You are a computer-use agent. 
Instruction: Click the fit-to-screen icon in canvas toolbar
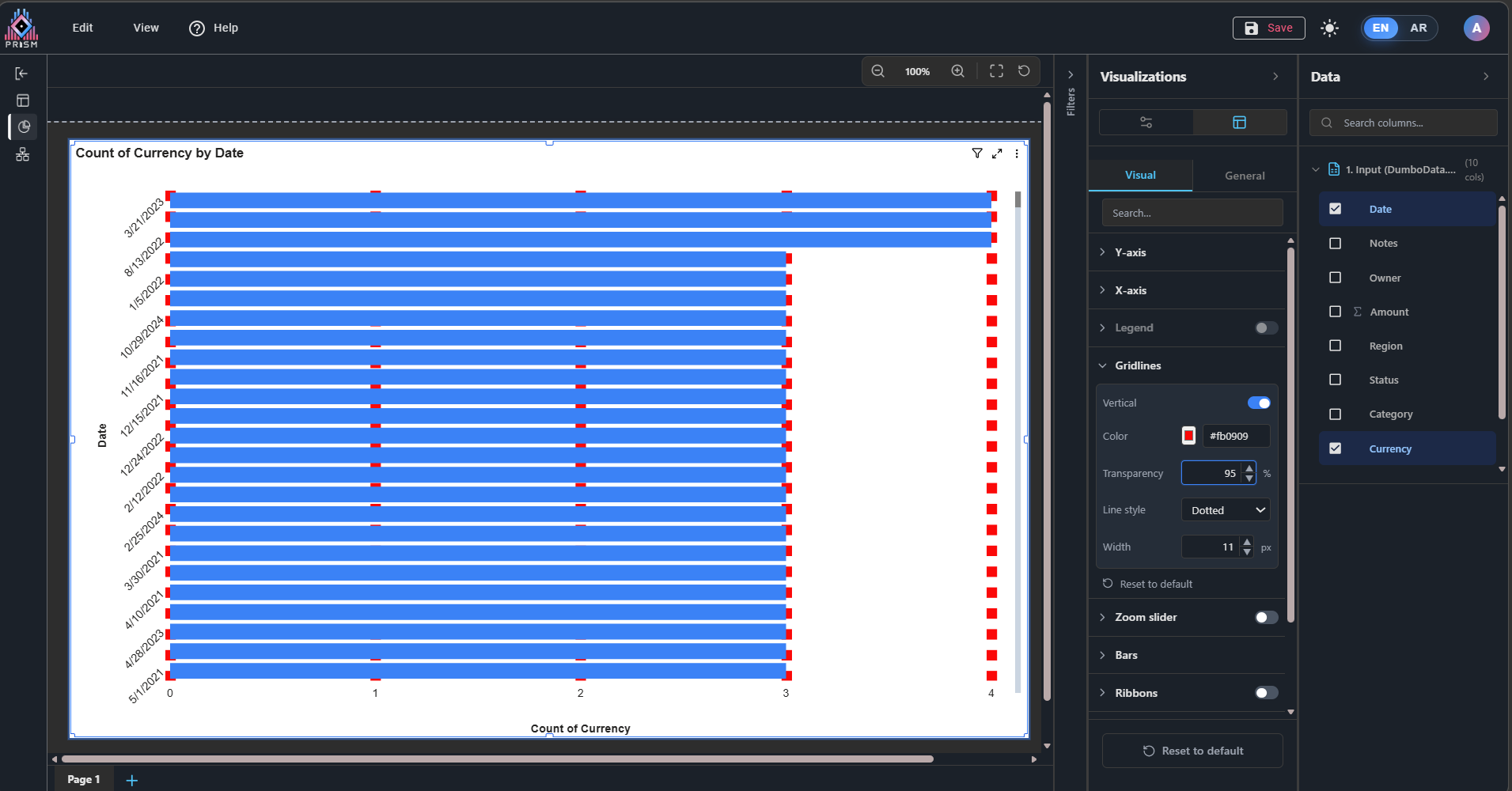tap(996, 71)
